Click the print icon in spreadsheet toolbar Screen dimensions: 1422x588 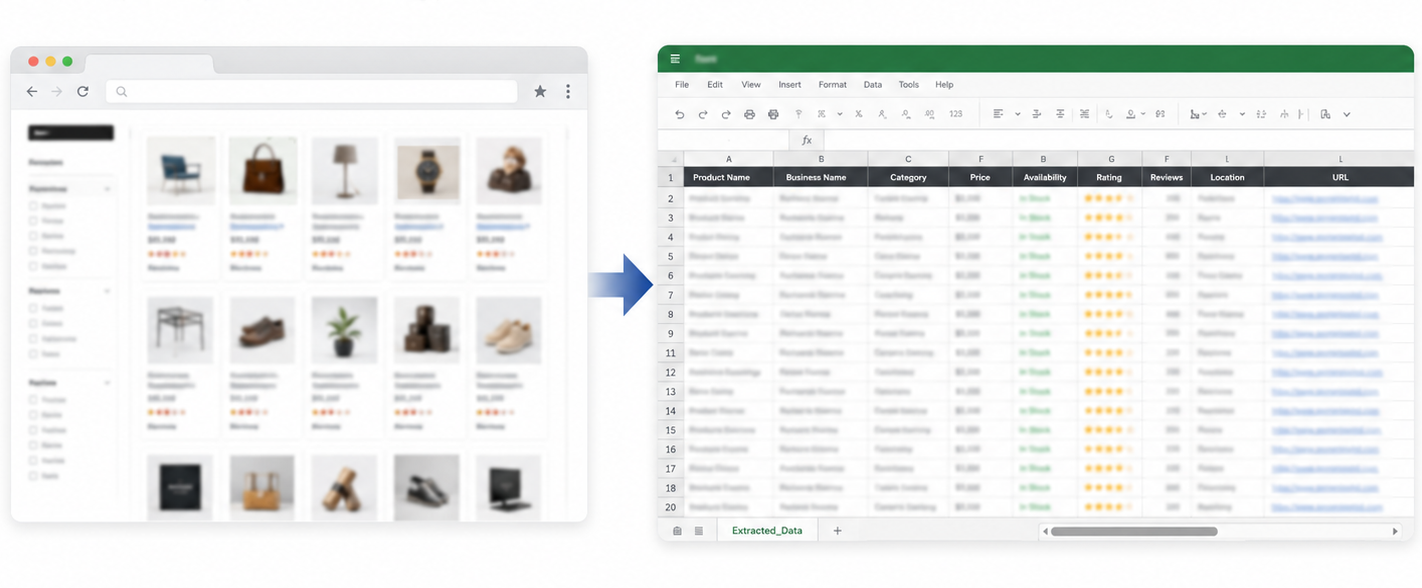[x=773, y=114]
